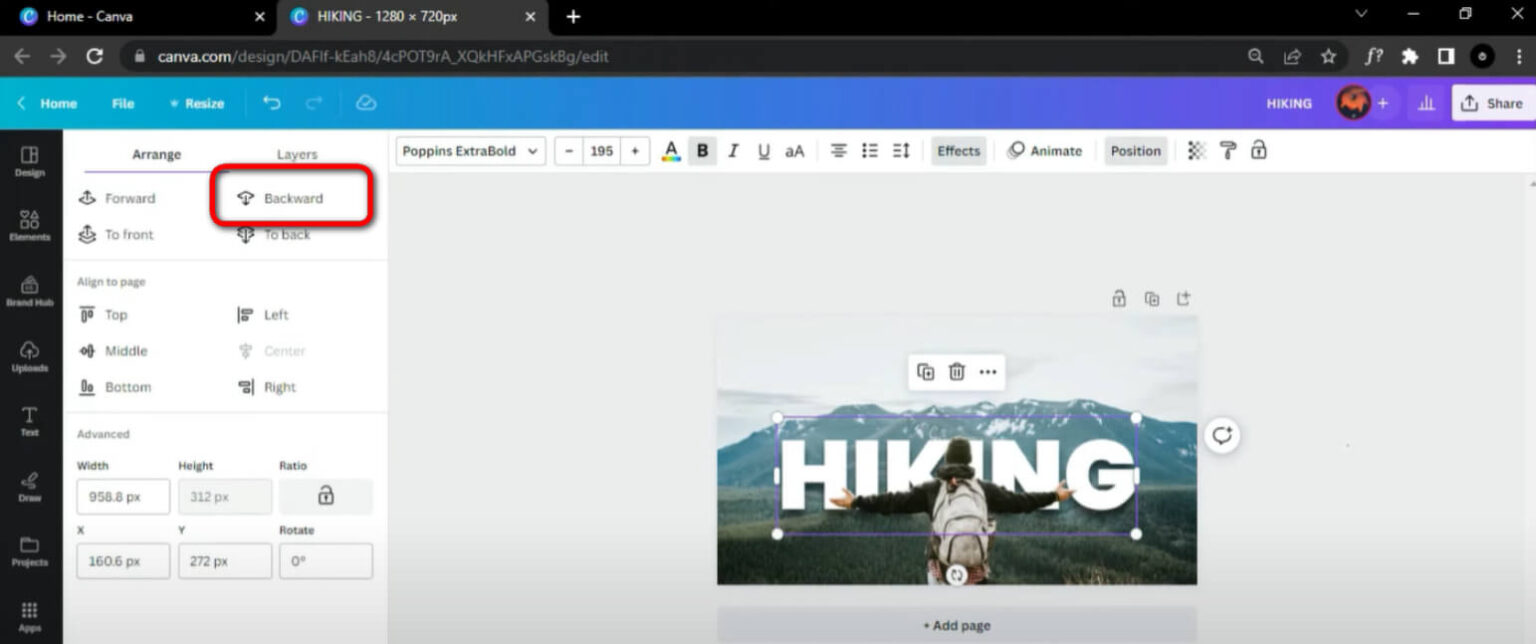Screen dimensions: 1536x644
Task: Duplicate the selected text element
Action: click(x=926, y=372)
